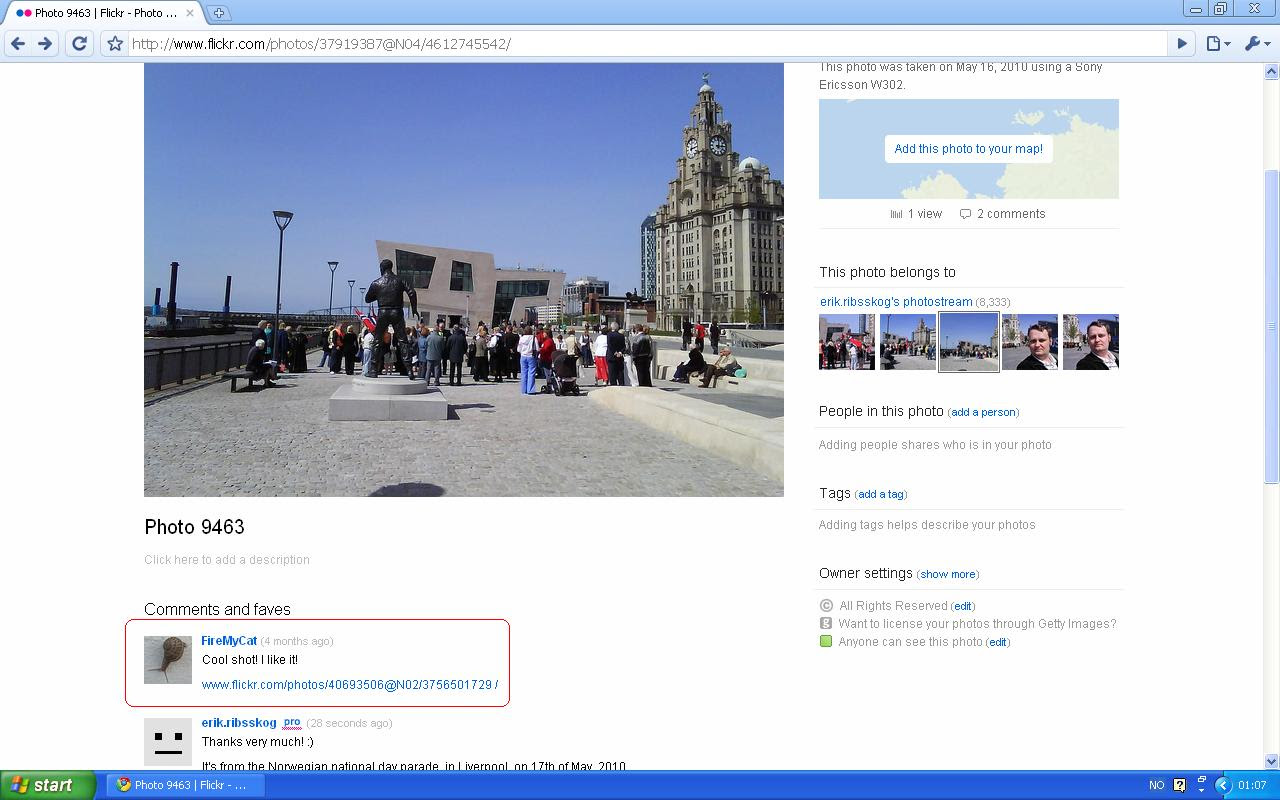Open erik.ribsskog username in comments
1280x800 pixels.
pos(239,723)
